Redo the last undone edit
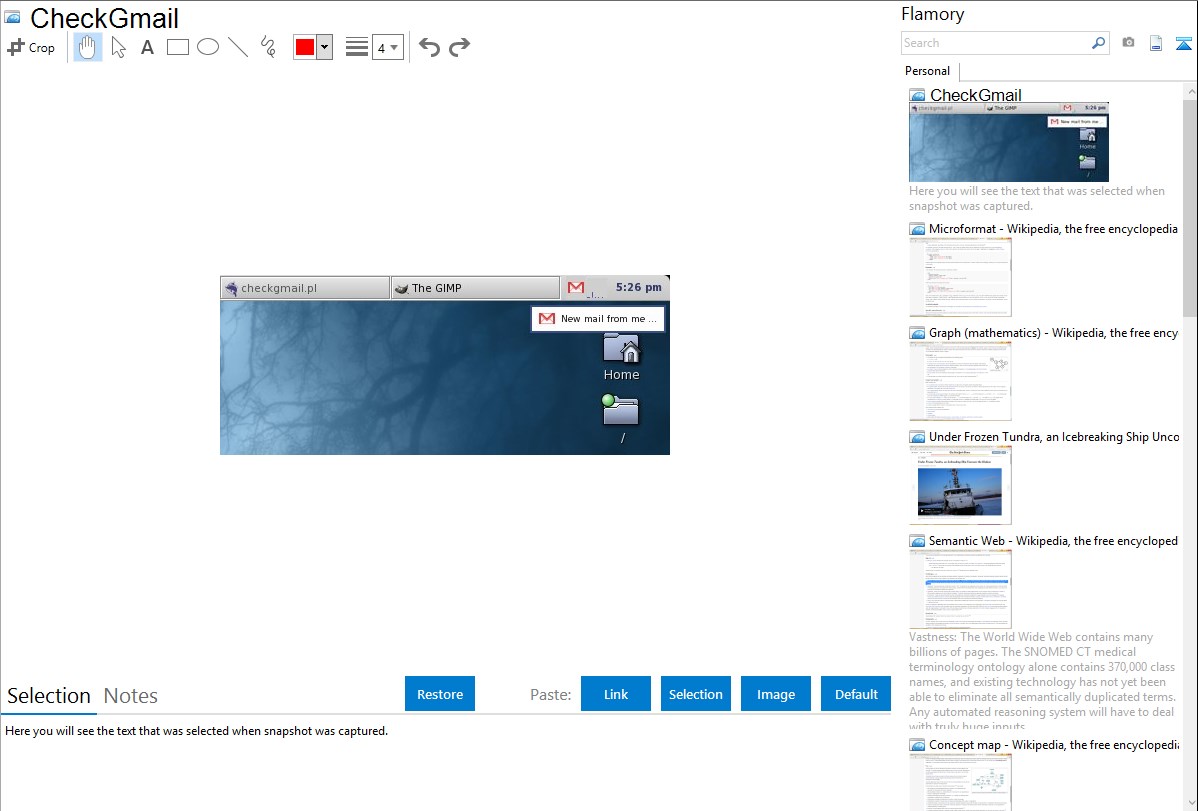This screenshot has width=1198, height=811. [459, 47]
